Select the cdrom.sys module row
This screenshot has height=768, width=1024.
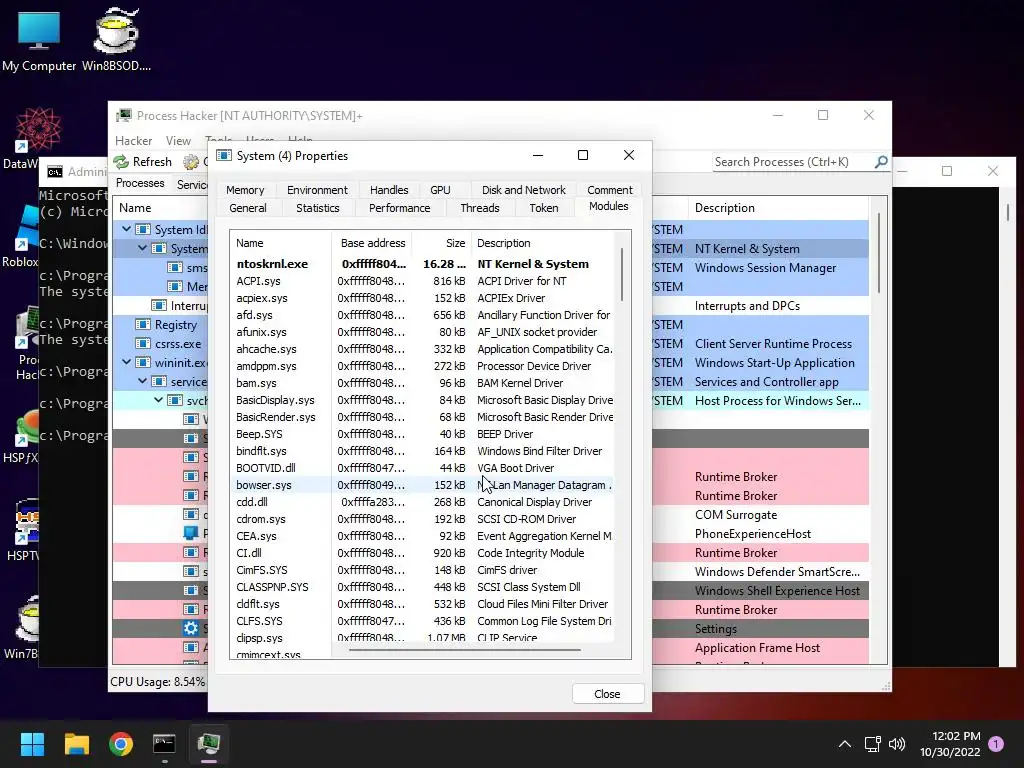[x=422, y=519]
